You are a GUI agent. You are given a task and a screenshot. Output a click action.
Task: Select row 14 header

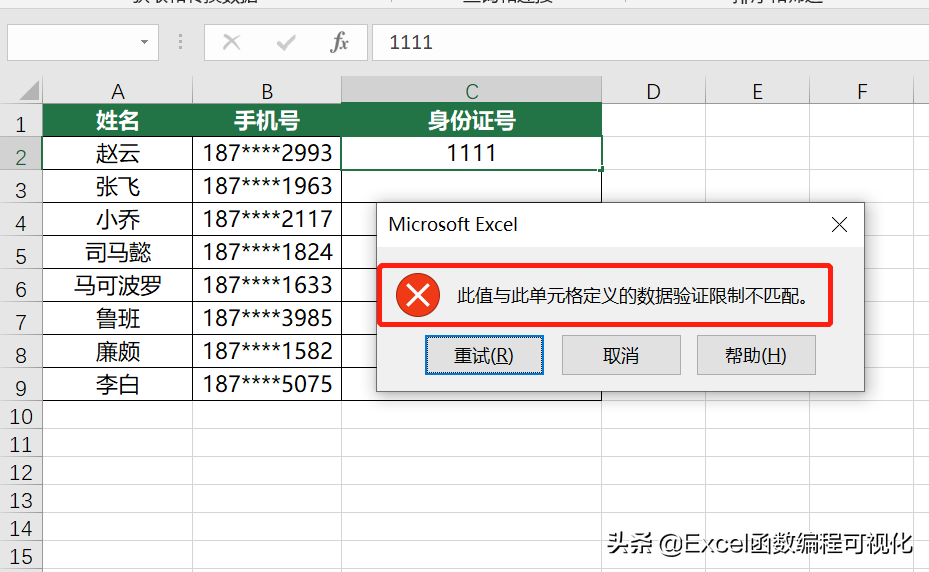[x=21, y=527]
